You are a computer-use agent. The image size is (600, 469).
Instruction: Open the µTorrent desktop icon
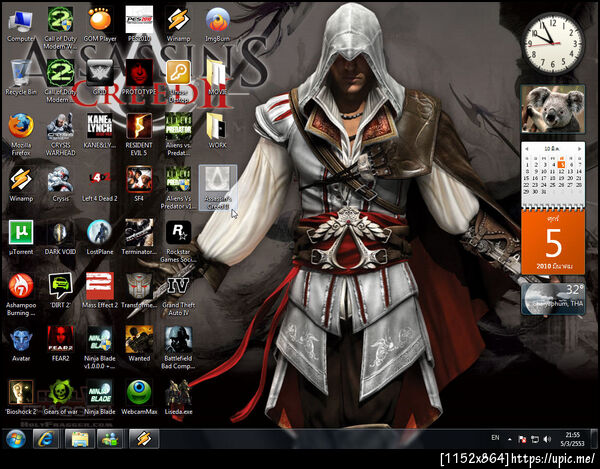21,237
